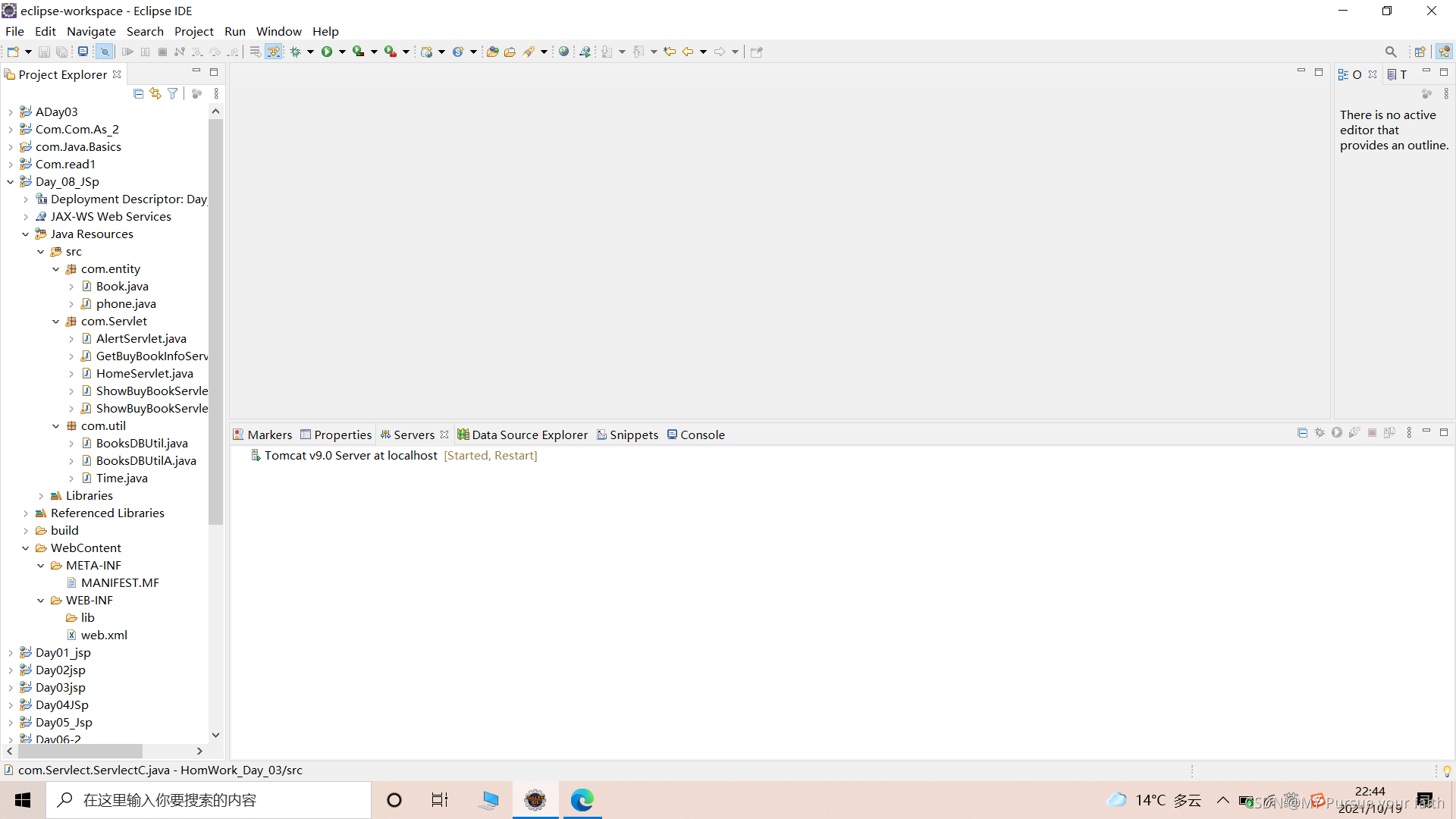Image resolution: width=1456 pixels, height=819 pixels.
Task: Click the New wizard toolbar icon
Action: tap(13, 52)
